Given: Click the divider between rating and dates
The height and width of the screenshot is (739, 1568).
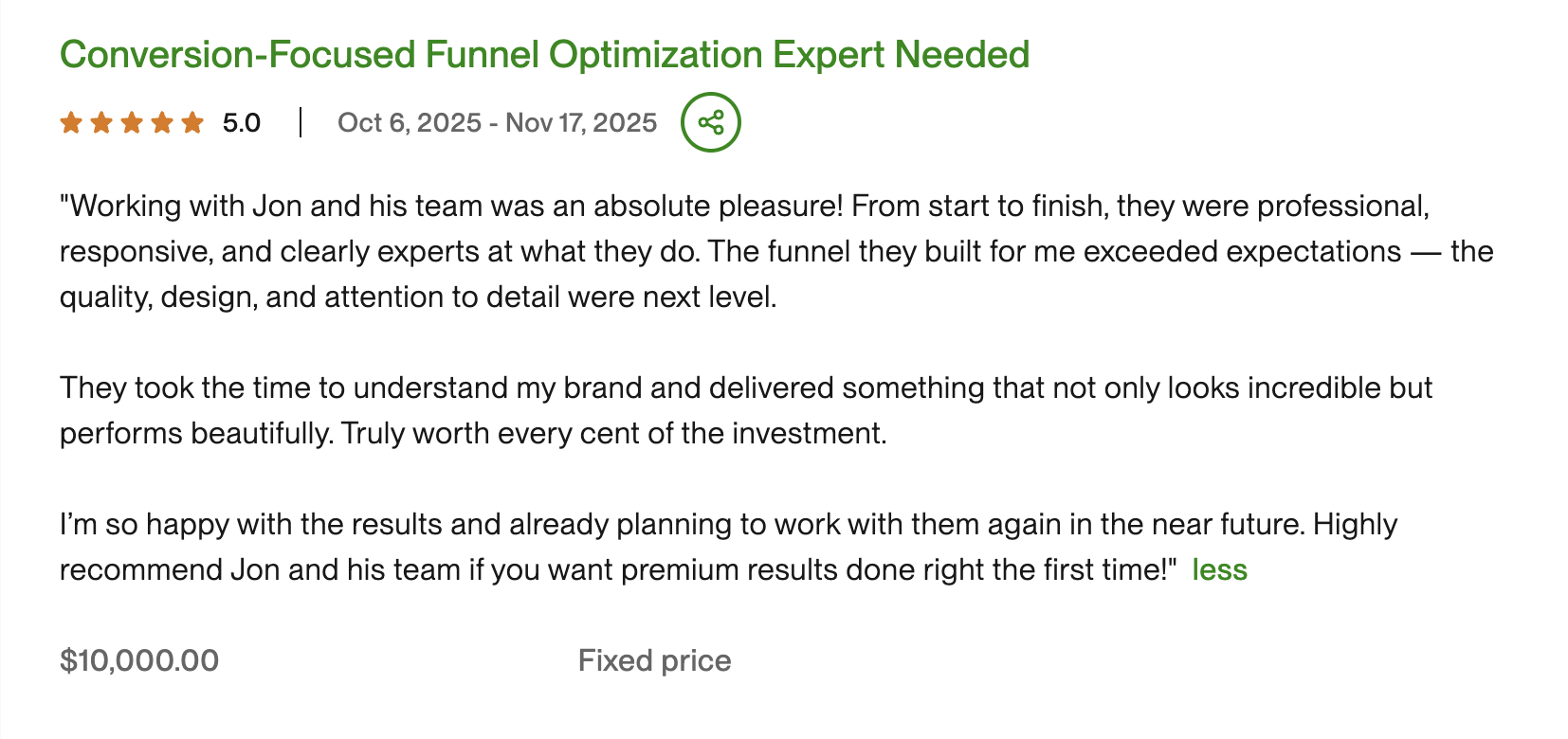Looking at the screenshot, I should pos(301,121).
